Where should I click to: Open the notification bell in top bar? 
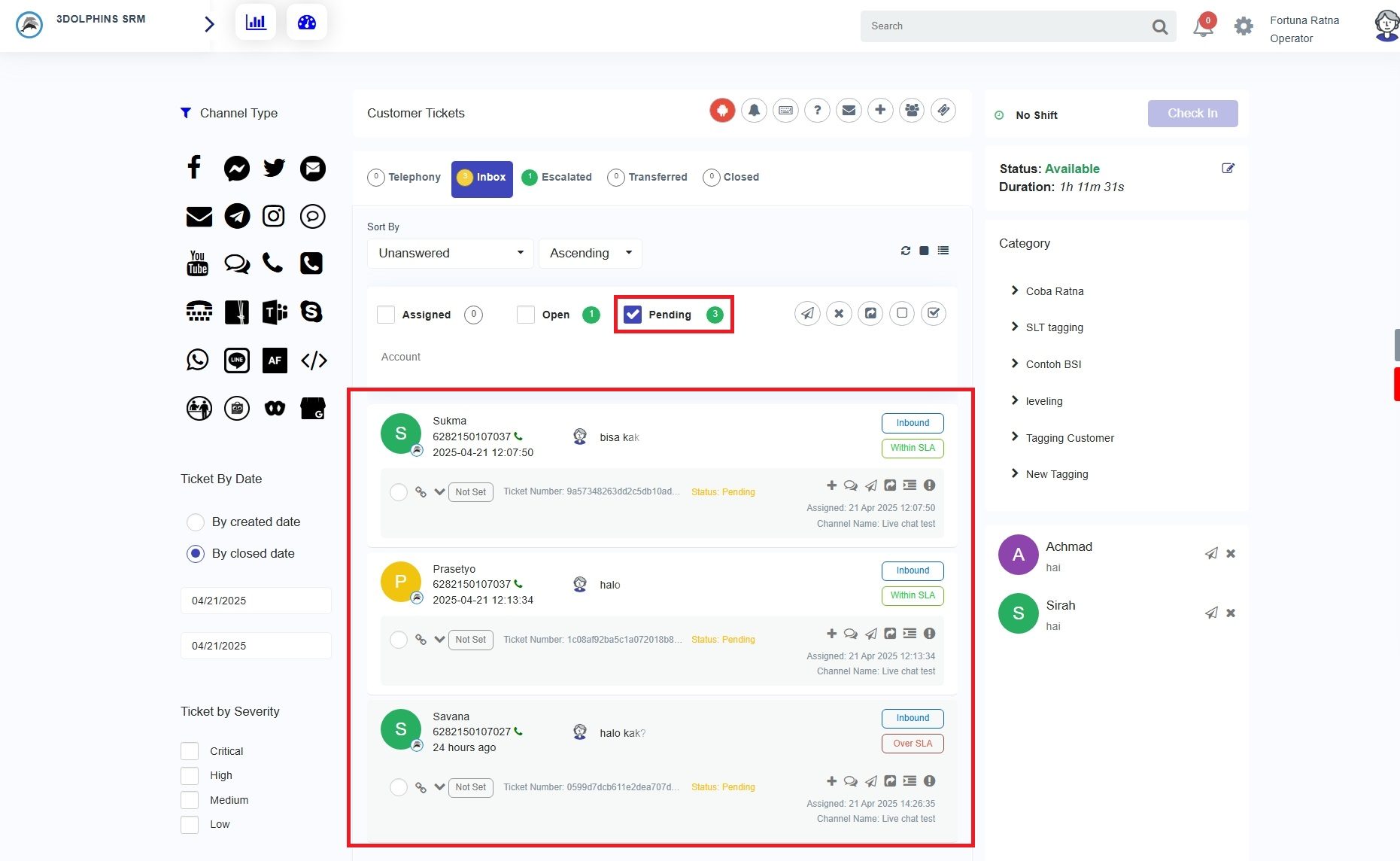1203,26
